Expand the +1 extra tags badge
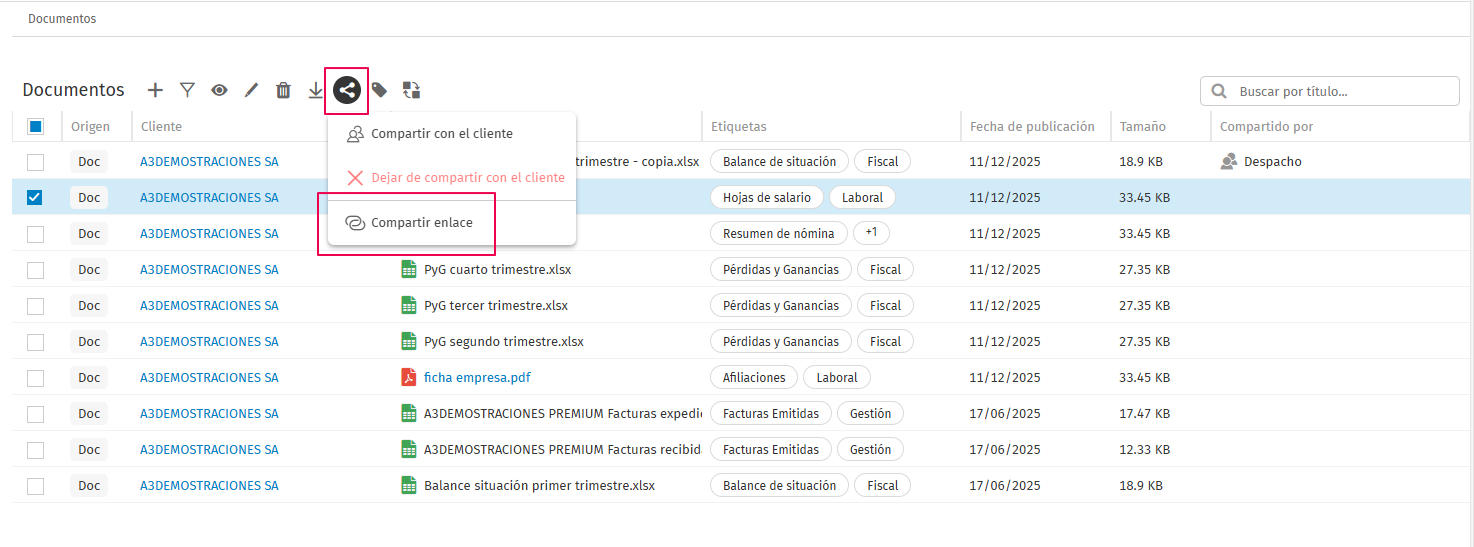1474x547 pixels. [x=871, y=233]
